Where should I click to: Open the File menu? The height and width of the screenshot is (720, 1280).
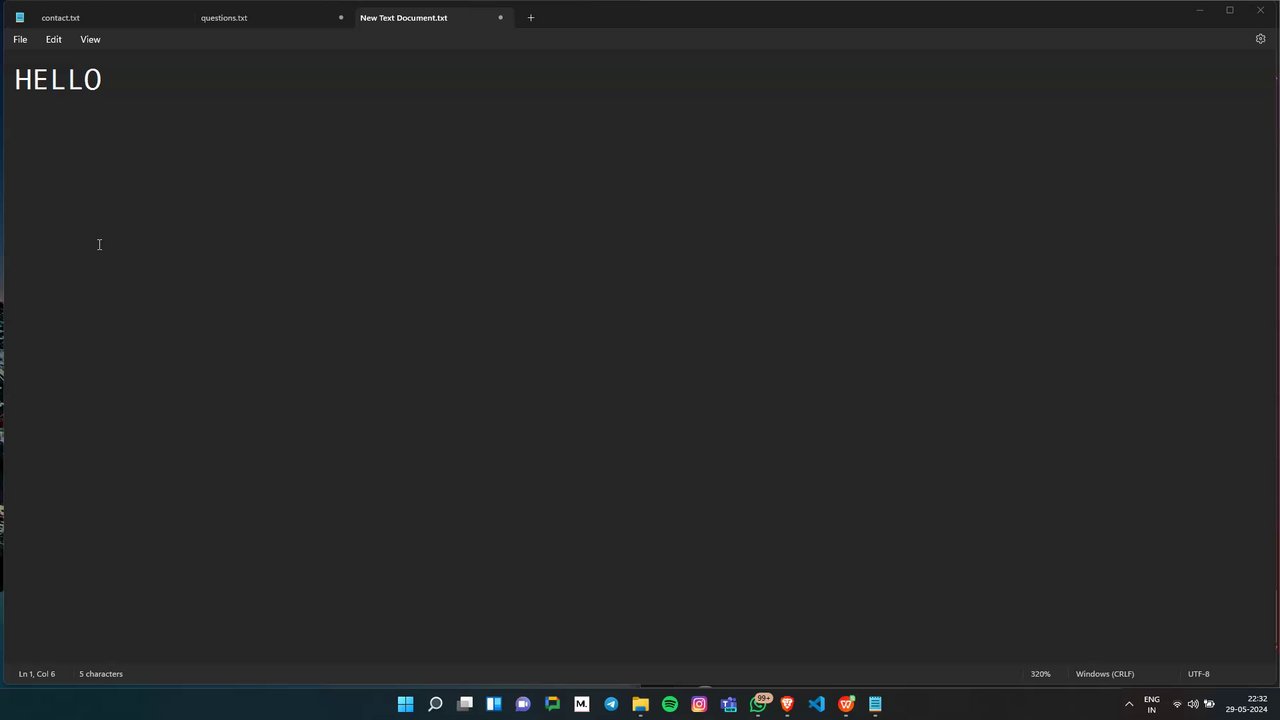click(20, 39)
